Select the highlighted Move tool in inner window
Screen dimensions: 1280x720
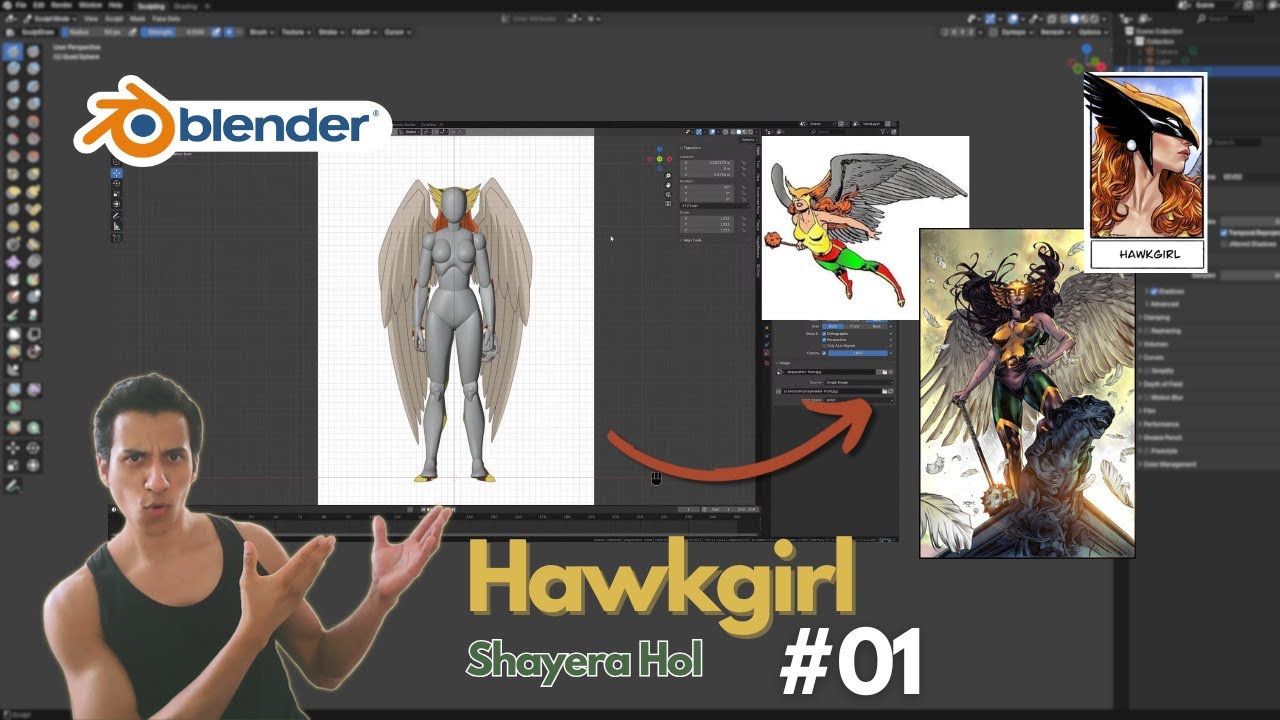[117, 173]
